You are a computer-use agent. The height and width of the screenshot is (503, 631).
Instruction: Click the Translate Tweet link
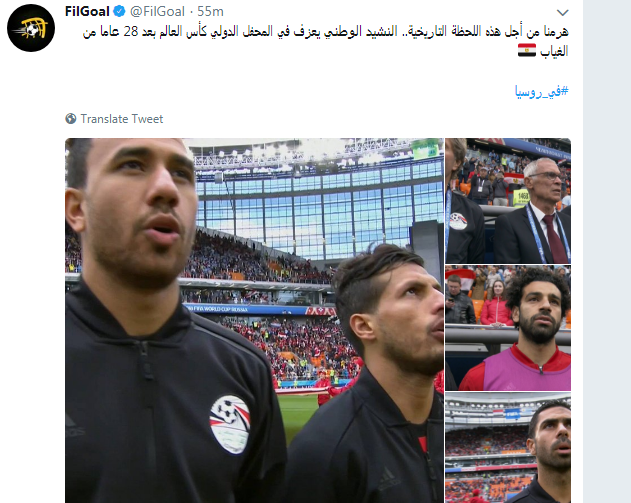coord(122,119)
